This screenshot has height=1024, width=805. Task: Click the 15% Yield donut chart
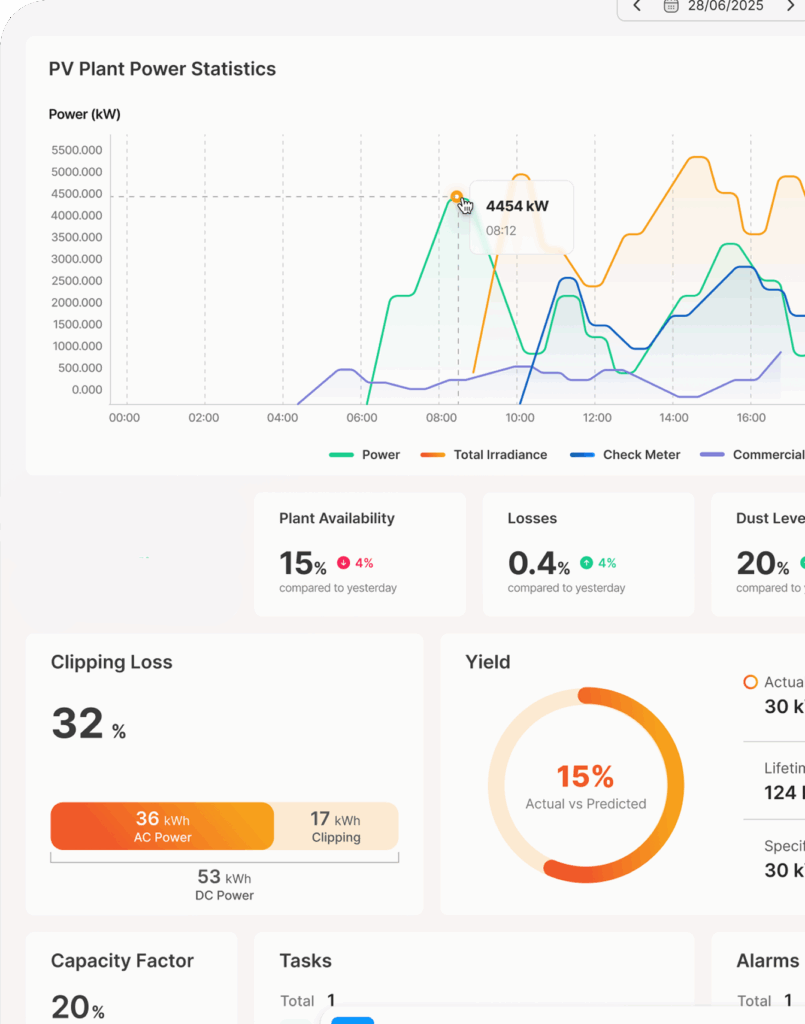pos(586,785)
